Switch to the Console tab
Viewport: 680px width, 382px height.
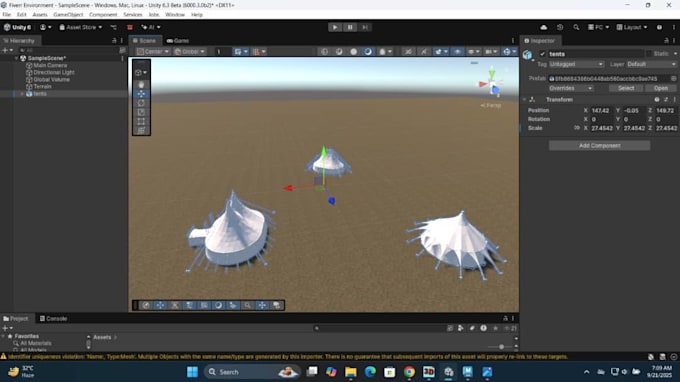coord(53,319)
